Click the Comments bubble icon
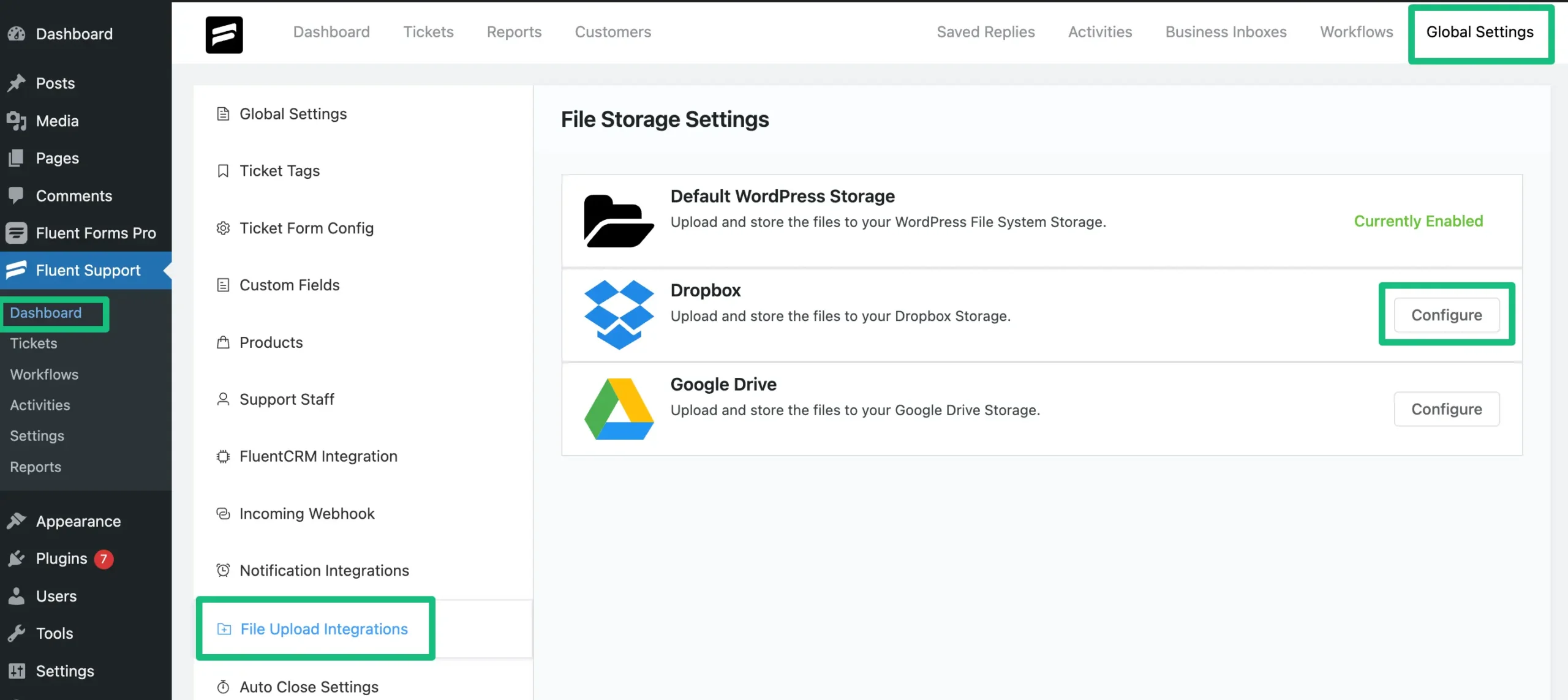The image size is (1568, 700). 17,195
